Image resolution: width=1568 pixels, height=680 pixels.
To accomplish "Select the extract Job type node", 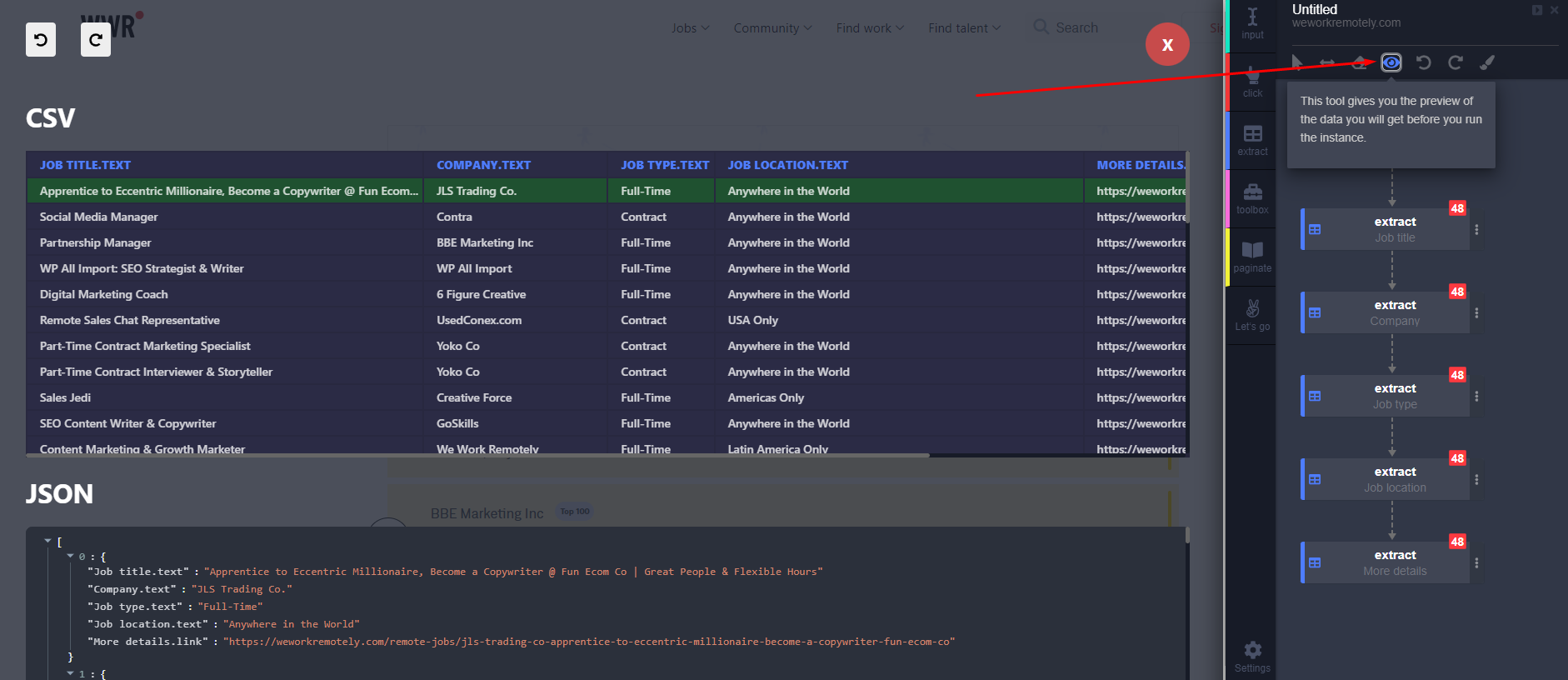I will [1386, 396].
